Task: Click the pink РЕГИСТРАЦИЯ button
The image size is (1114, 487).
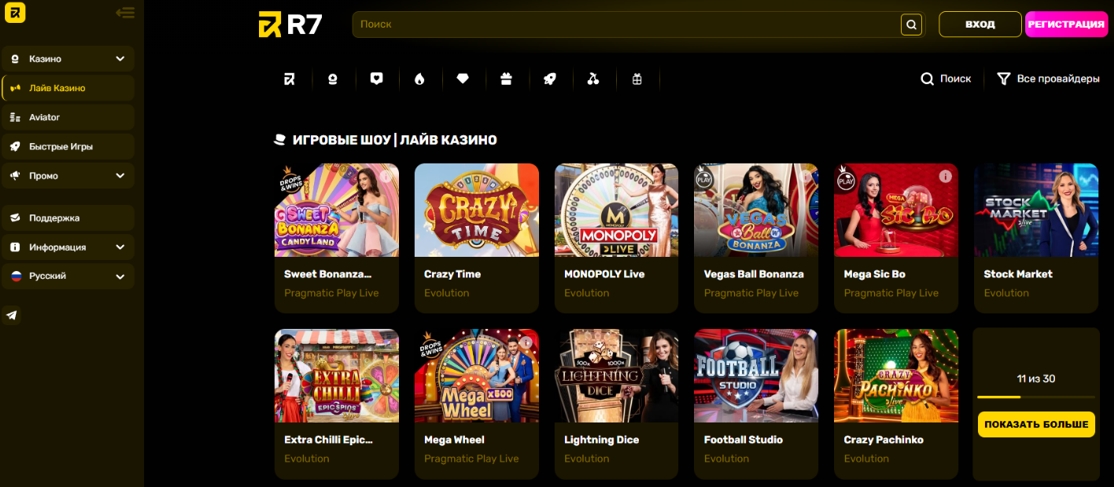Action: pyautogui.click(x=1066, y=24)
